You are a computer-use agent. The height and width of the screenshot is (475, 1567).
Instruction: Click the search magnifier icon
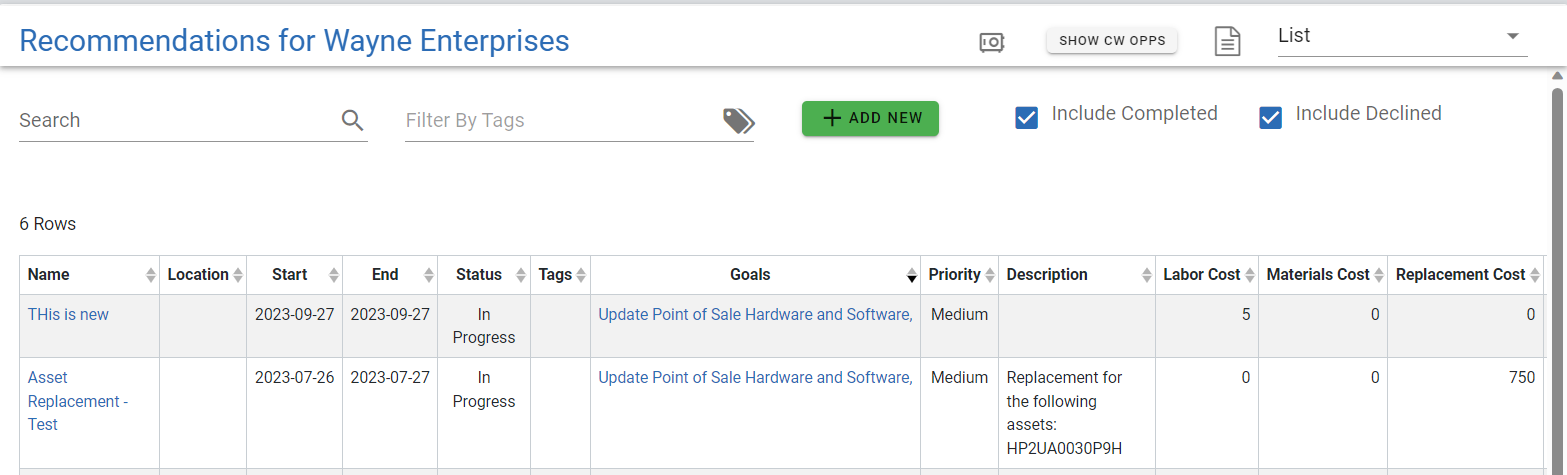pos(352,120)
